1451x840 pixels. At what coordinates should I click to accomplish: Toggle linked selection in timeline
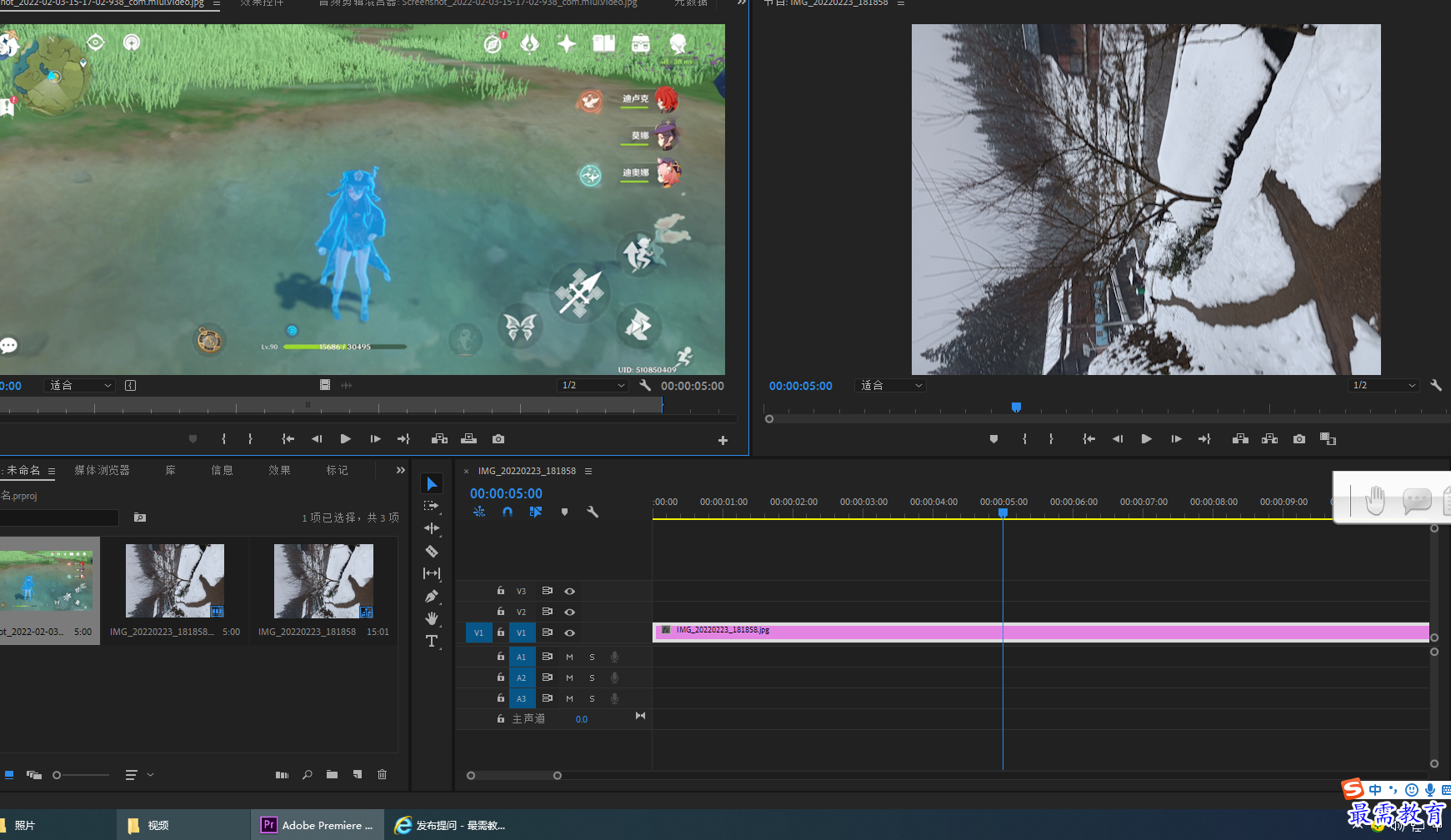[x=535, y=512]
